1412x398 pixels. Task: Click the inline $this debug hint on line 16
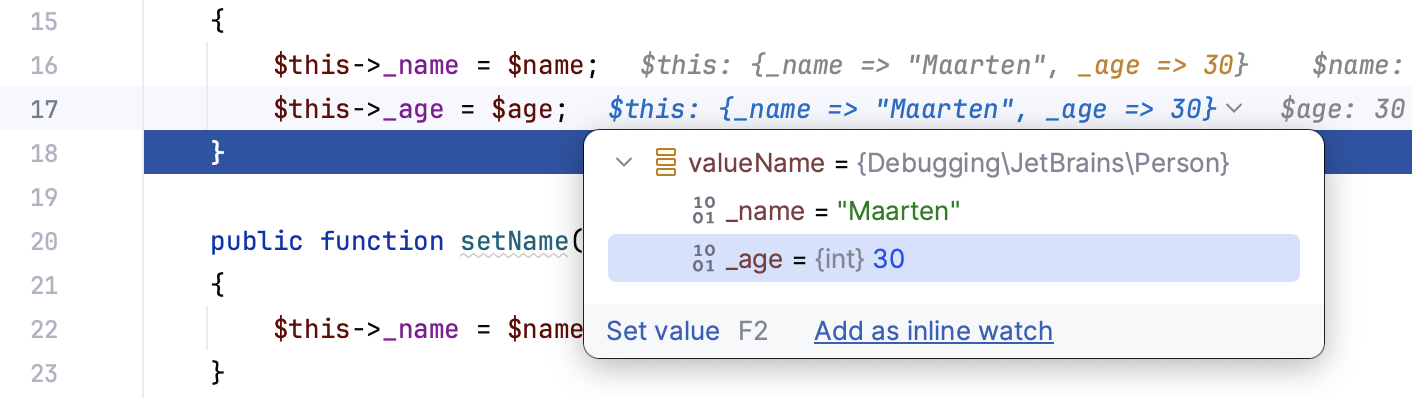point(944,65)
